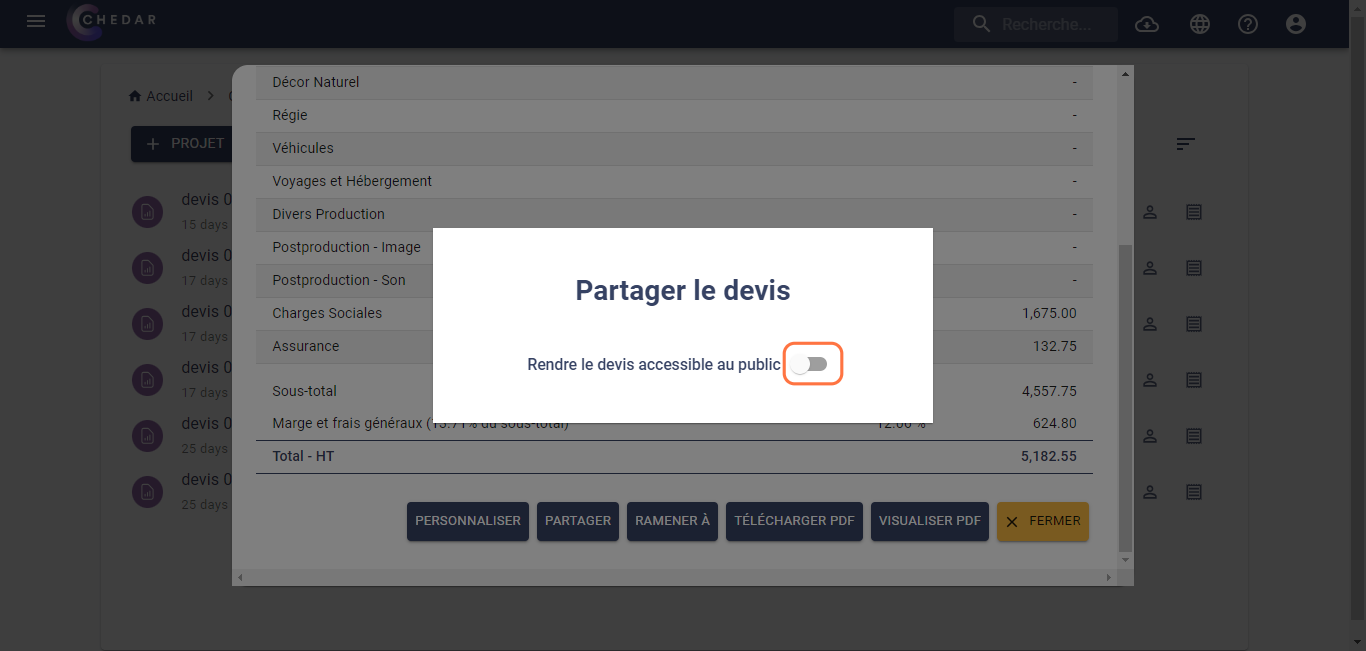
Task: Select the Régie row
Action: pyautogui.click(x=674, y=115)
